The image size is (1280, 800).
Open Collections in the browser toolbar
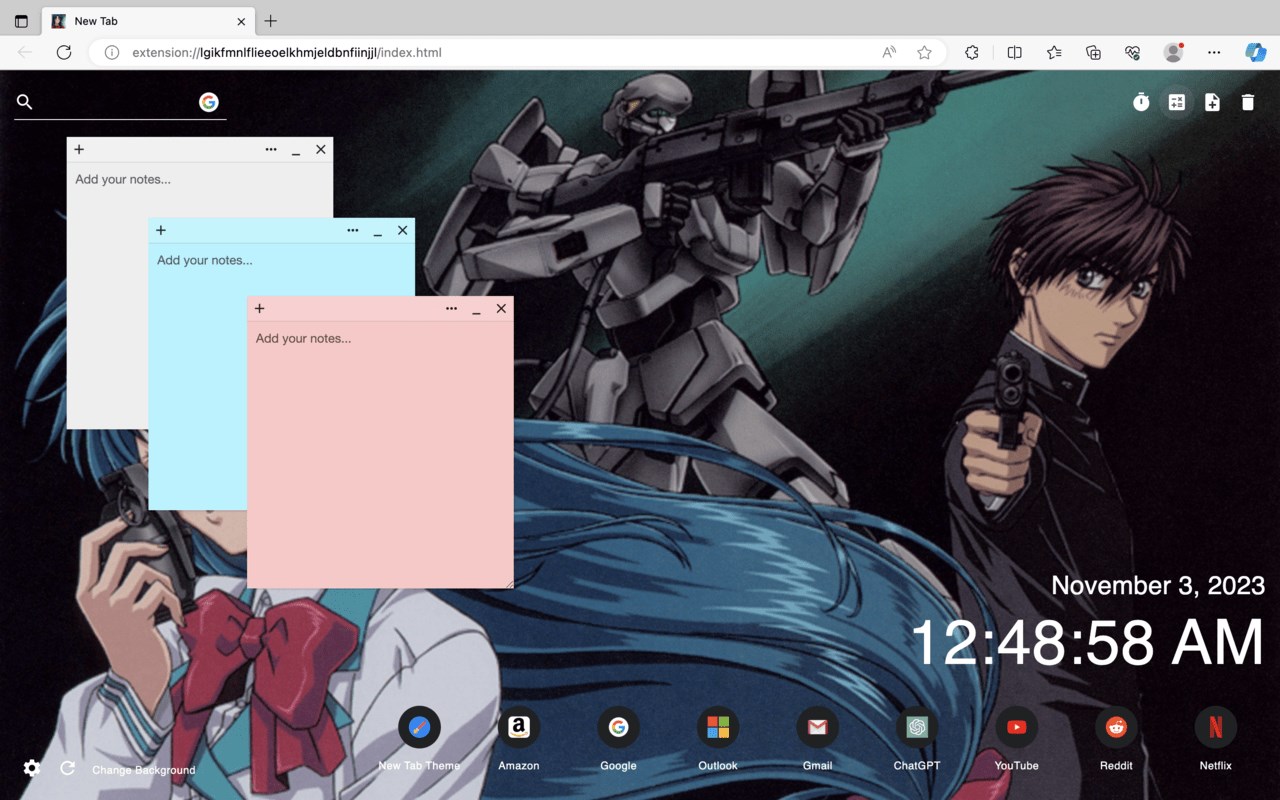1093,52
